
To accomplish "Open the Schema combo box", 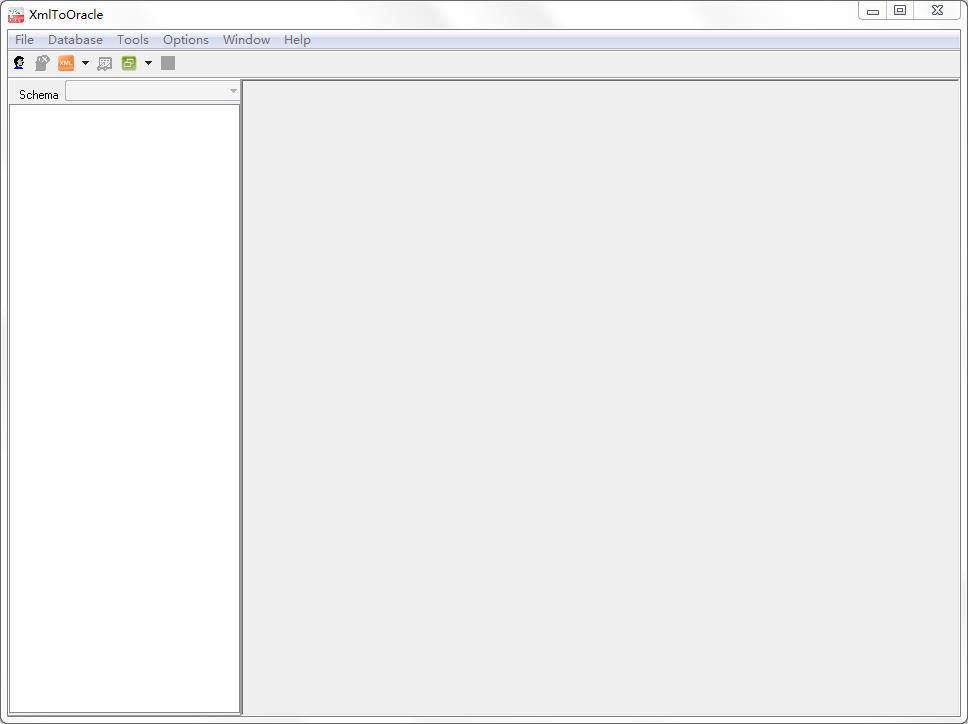I will pyautogui.click(x=152, y=92).
